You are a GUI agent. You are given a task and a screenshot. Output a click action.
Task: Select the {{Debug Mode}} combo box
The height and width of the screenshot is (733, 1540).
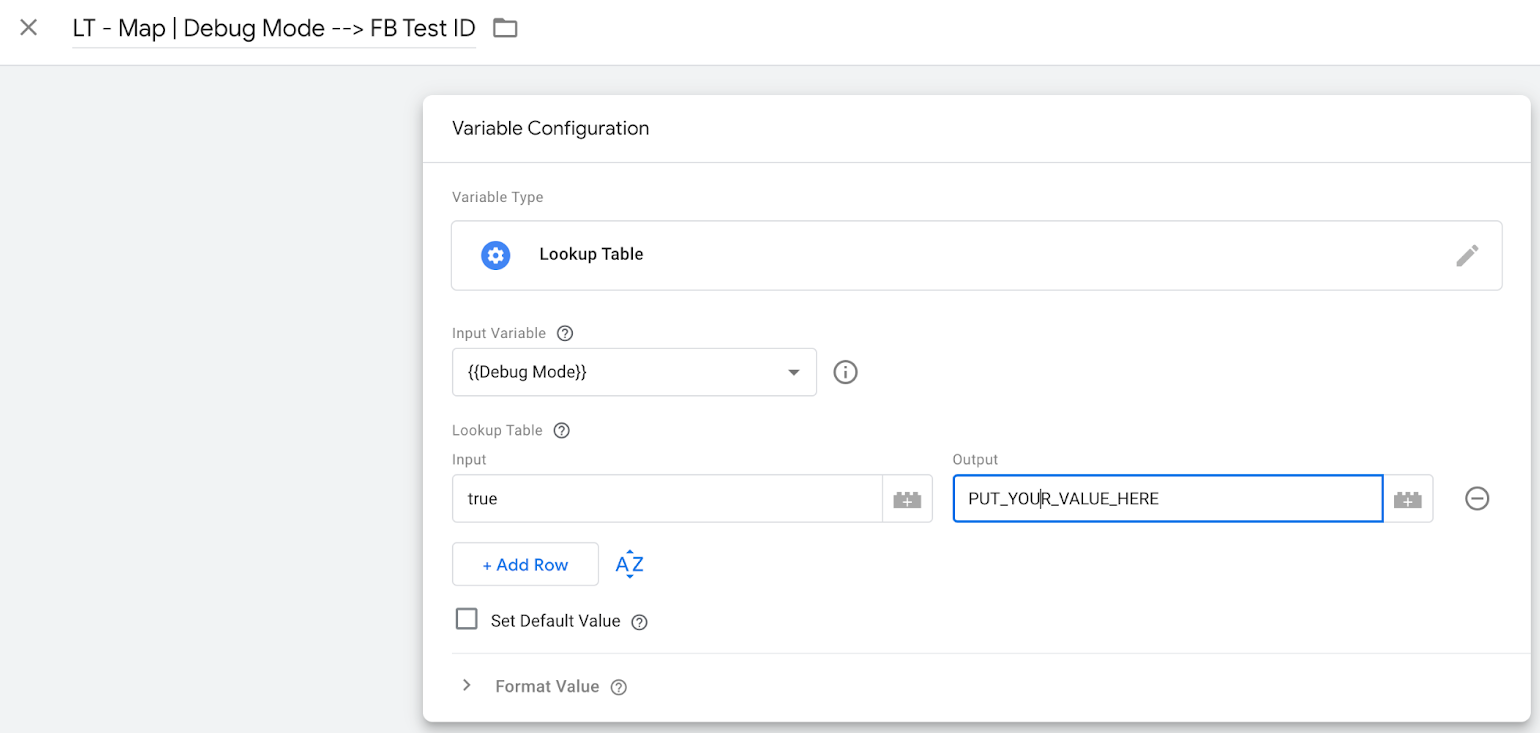[634, 371]
